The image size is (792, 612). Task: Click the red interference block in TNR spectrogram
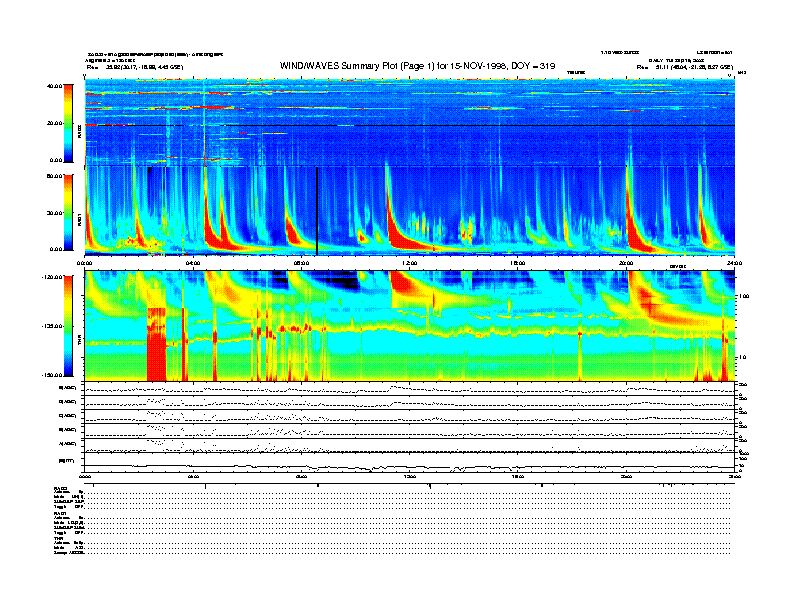[x=157, y=344]
